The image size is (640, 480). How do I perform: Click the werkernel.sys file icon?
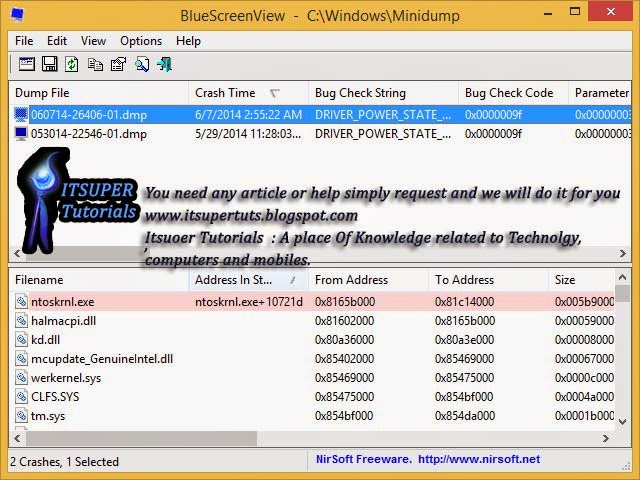pos(21,378)
